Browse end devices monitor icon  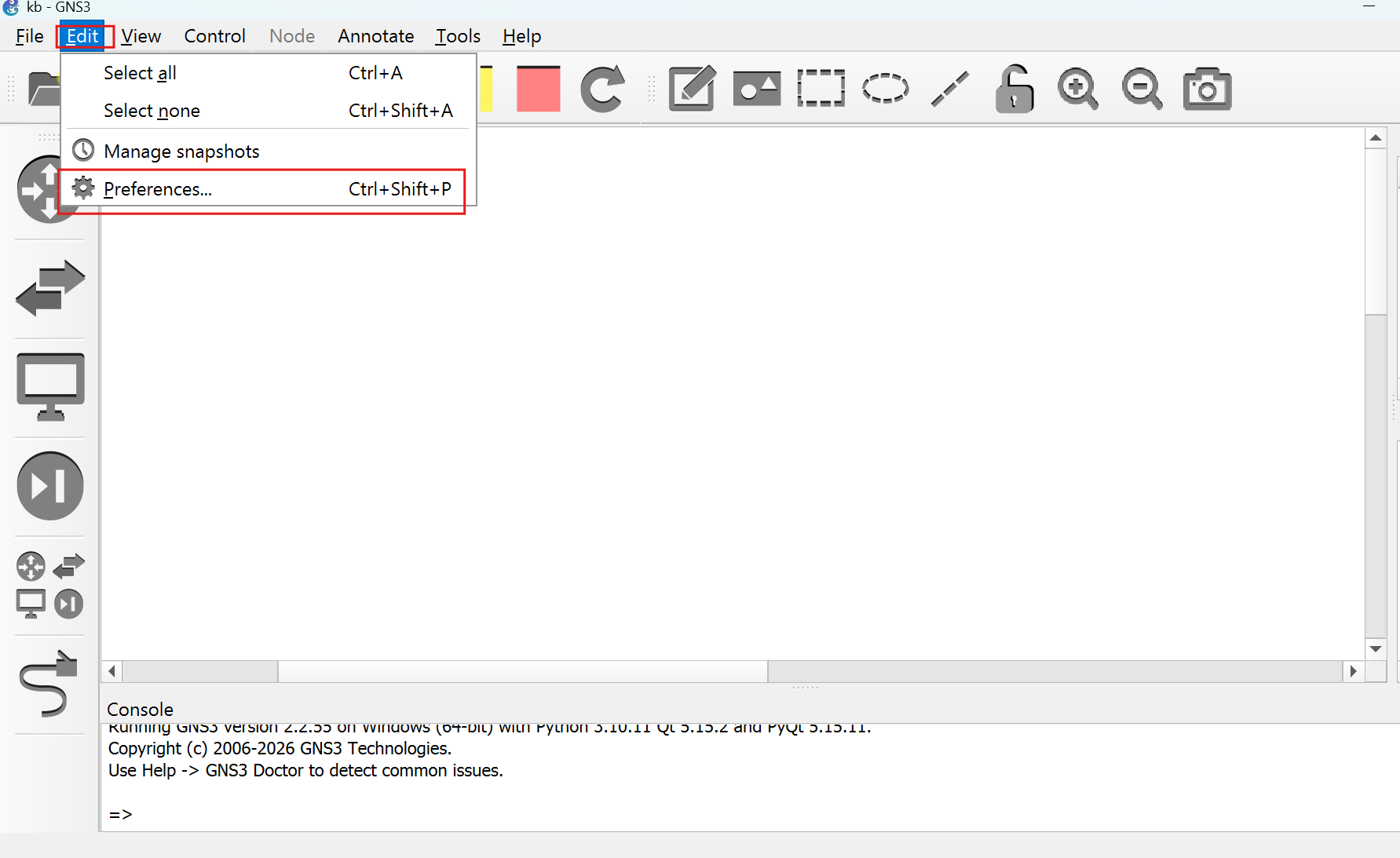click(x=50, y=386)
